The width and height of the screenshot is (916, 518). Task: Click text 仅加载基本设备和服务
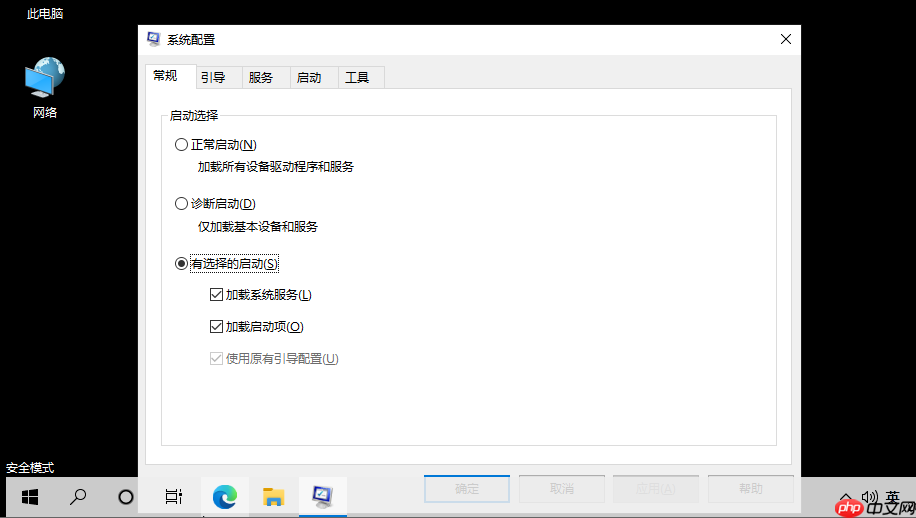point(258,227)
